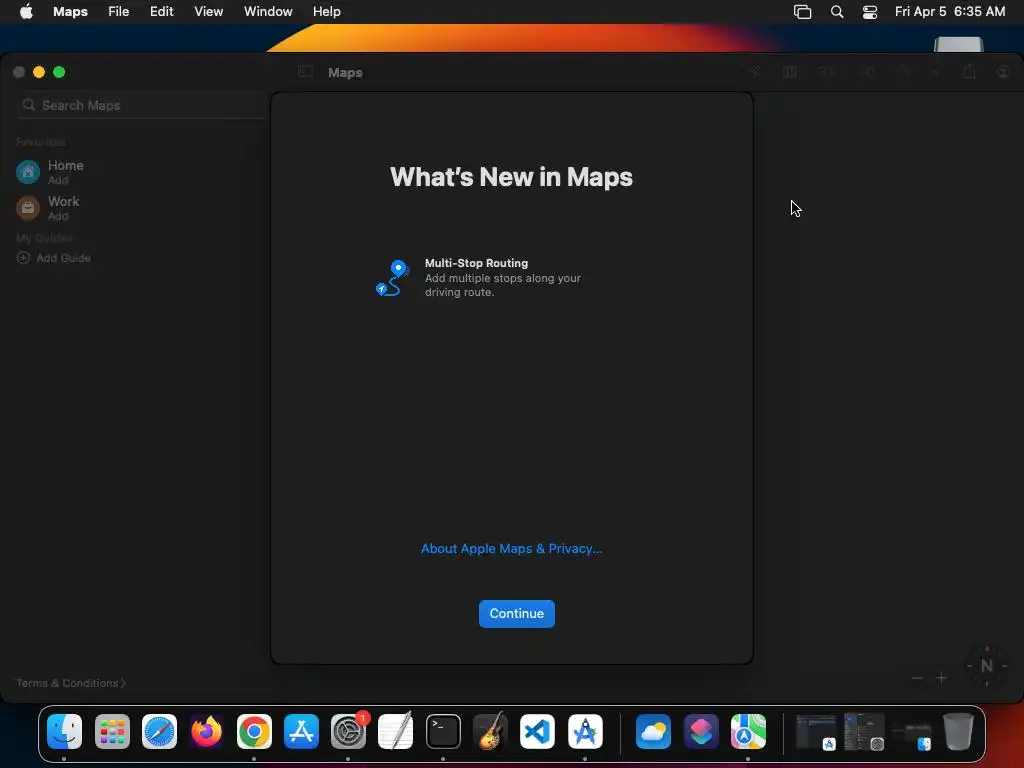The width and height of the screenshot is (1024, 768).
Task: Toggle the 3D view button
Action: pyautogui.click(x=827, y=72)
